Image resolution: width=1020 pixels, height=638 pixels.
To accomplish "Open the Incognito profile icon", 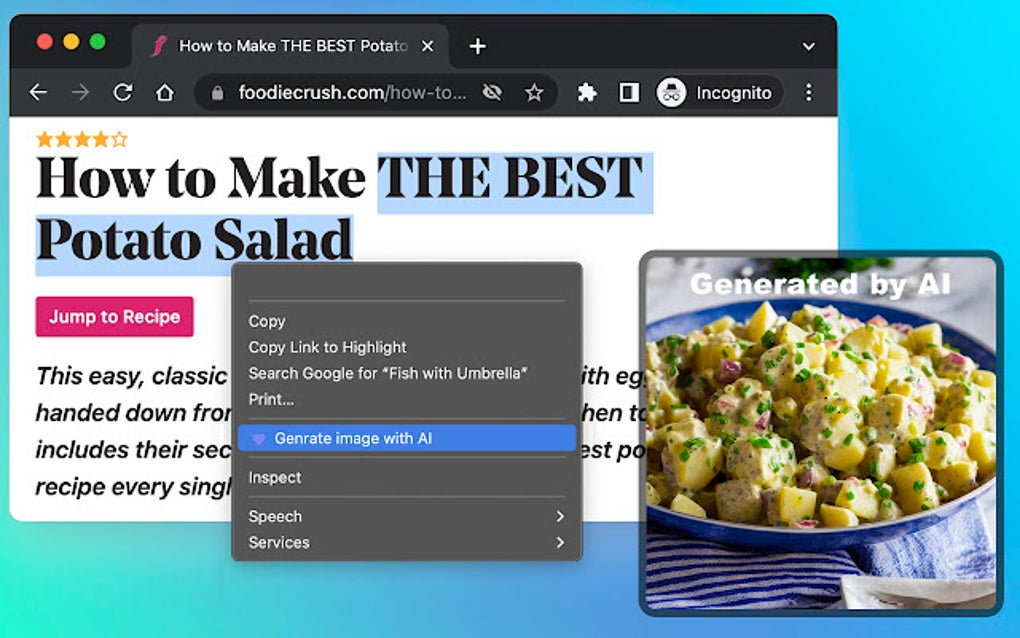I will 672,92.
